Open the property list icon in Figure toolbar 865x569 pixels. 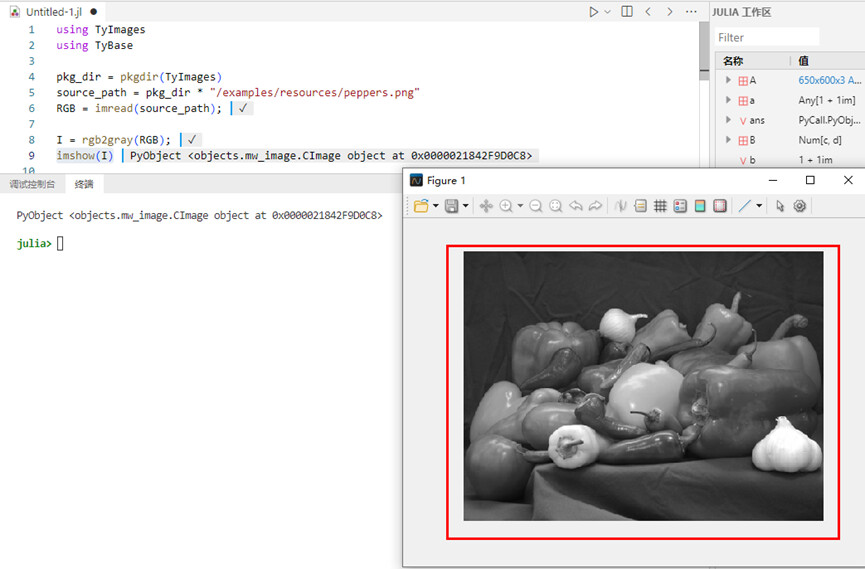pos(680,206)
